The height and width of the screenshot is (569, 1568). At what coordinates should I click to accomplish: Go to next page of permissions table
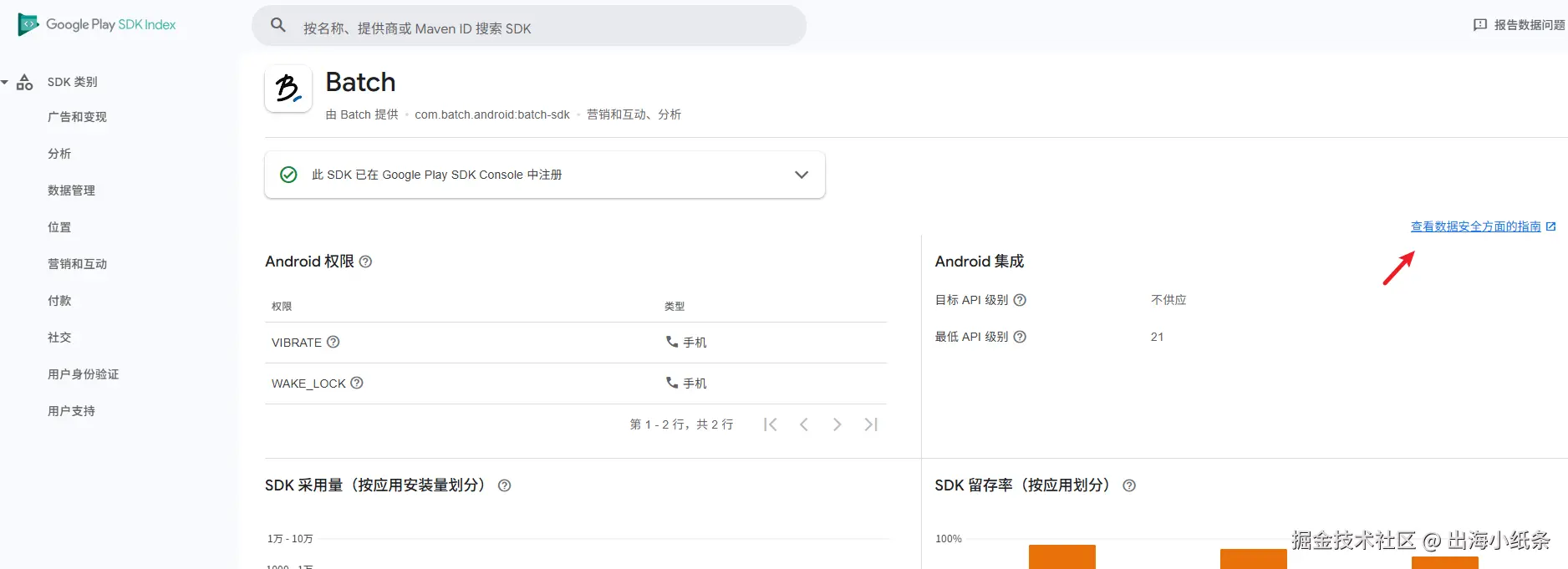click(837, 424)
